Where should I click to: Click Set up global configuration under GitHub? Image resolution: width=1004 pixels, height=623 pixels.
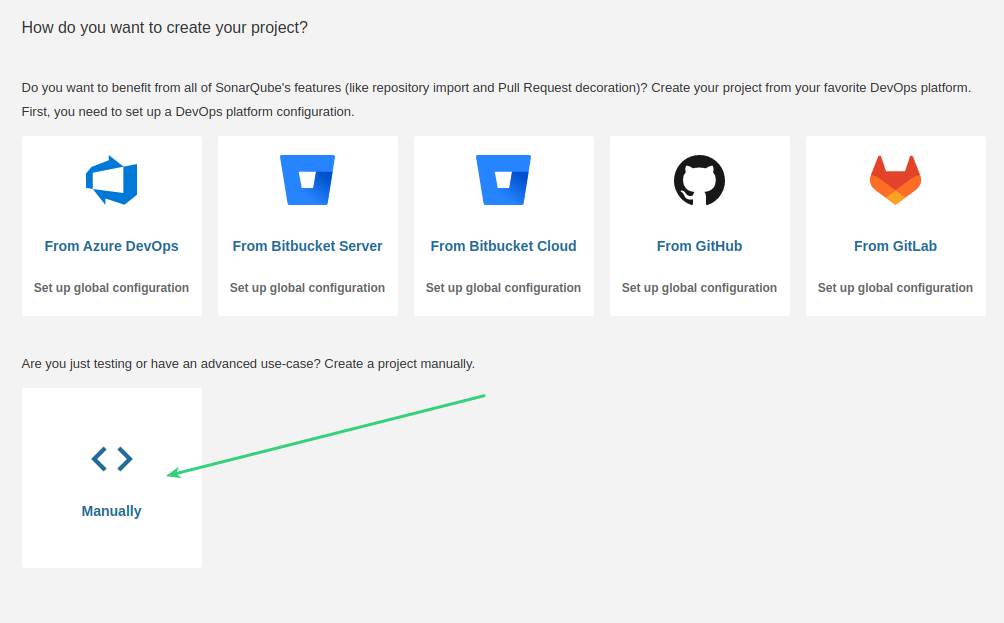pos(699,287)
